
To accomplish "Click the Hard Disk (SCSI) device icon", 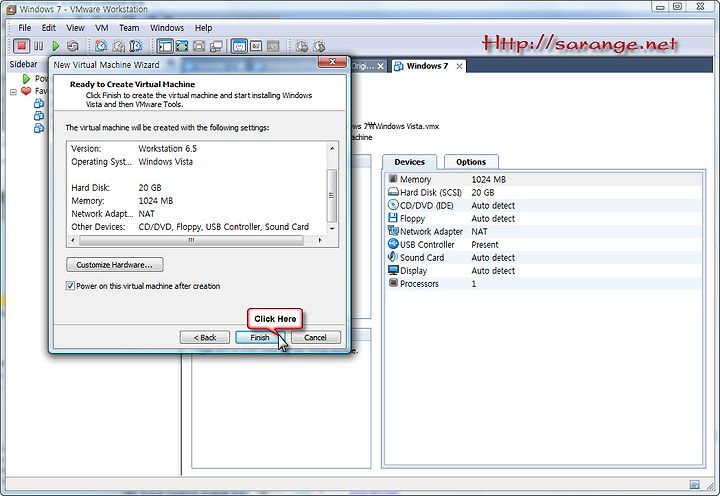I will click(x=393, y=192).
